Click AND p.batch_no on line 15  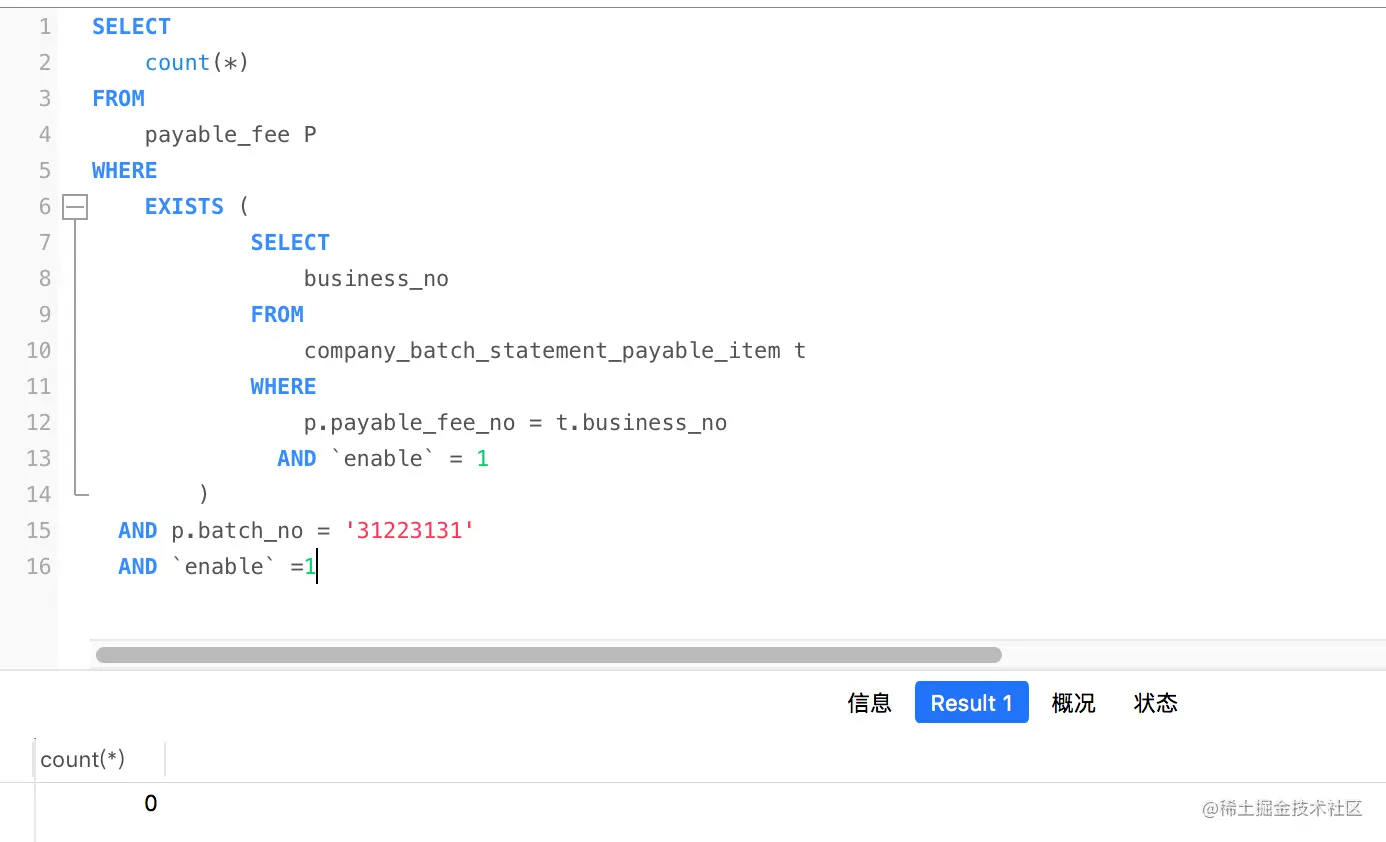click(x=210, y=530)
